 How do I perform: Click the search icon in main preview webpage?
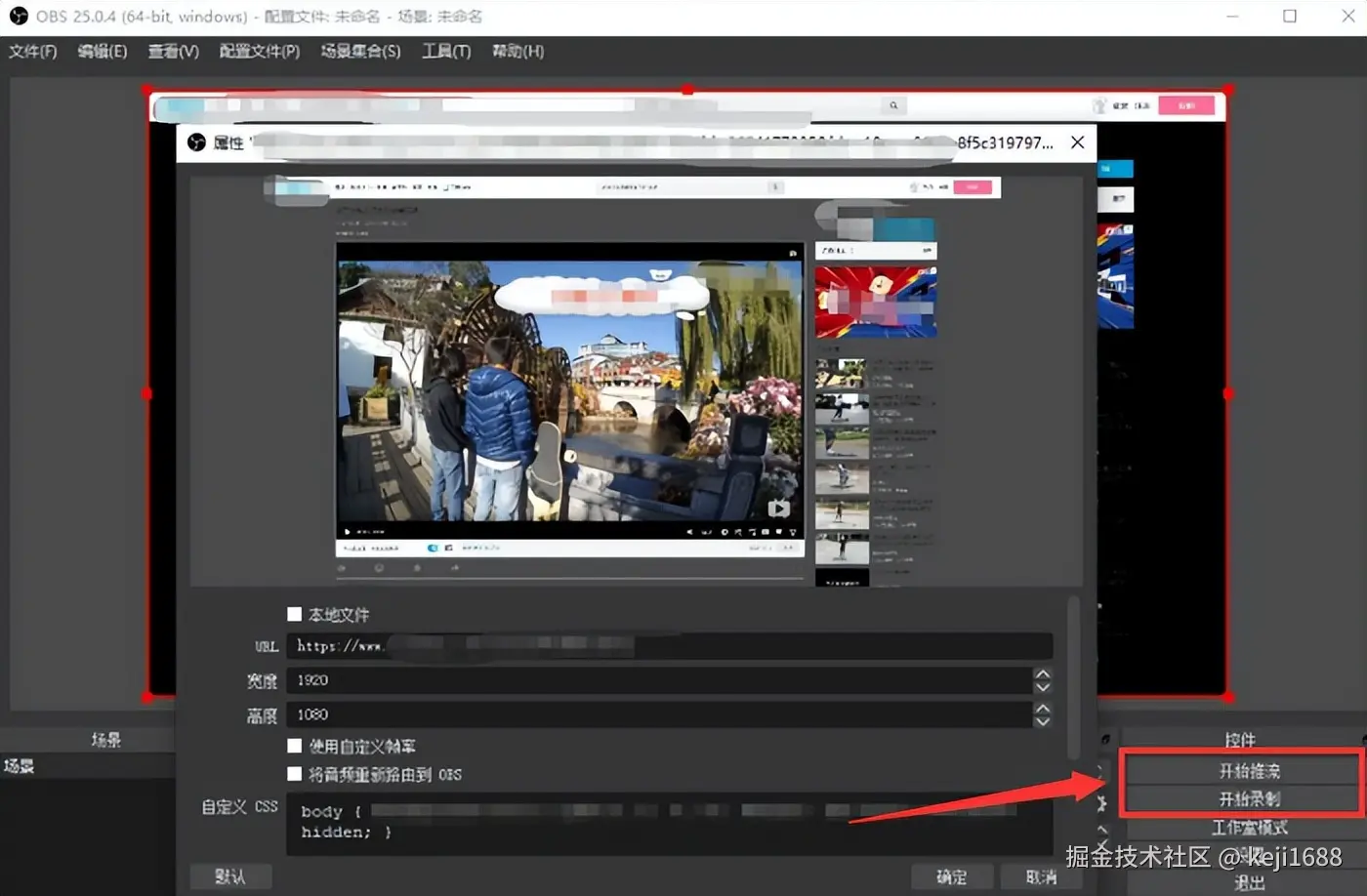893,105
